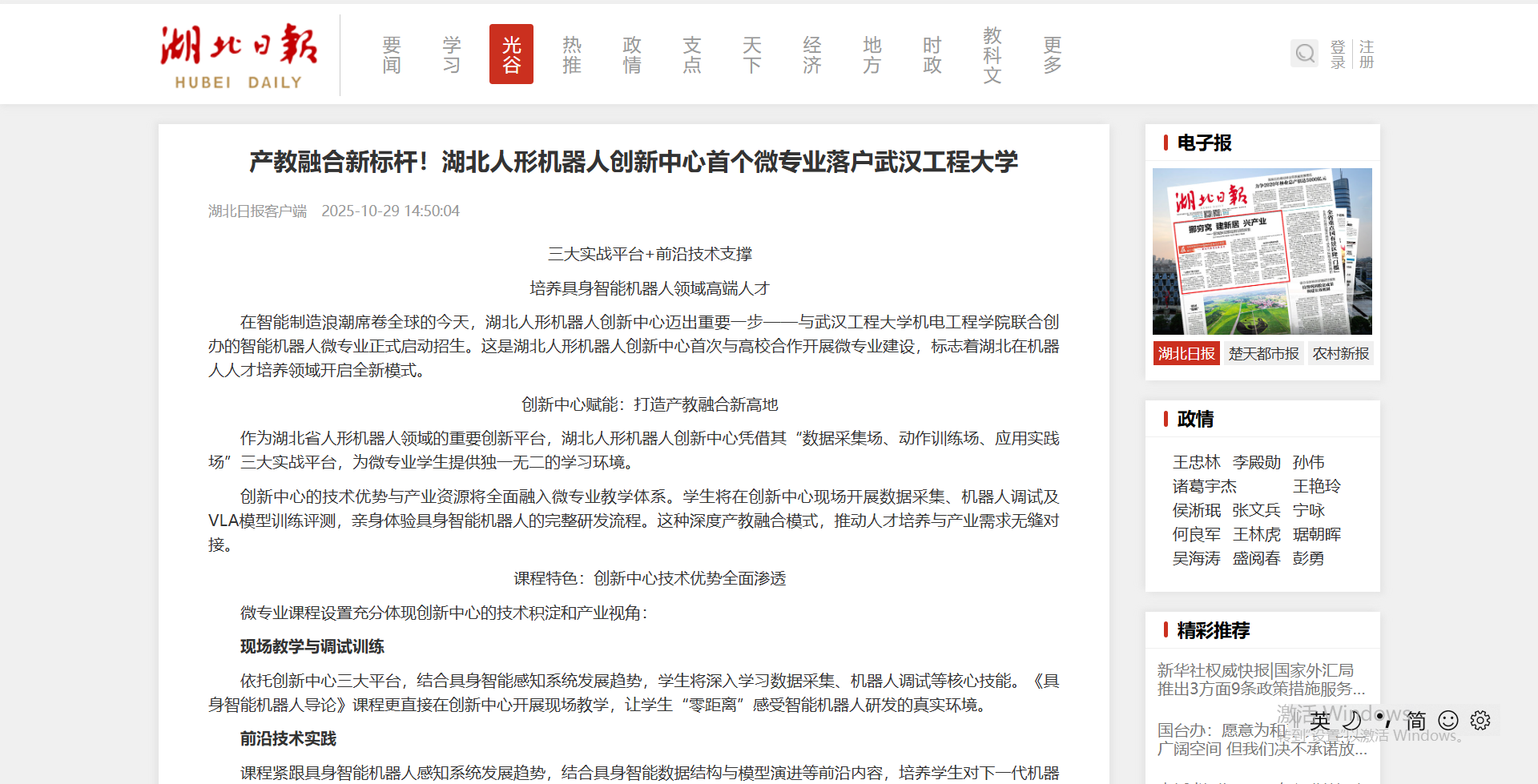Viewport: 1538px width, 784px height.
Task: Select the 光谷 navigation item
Action: (x=511, y=54)
